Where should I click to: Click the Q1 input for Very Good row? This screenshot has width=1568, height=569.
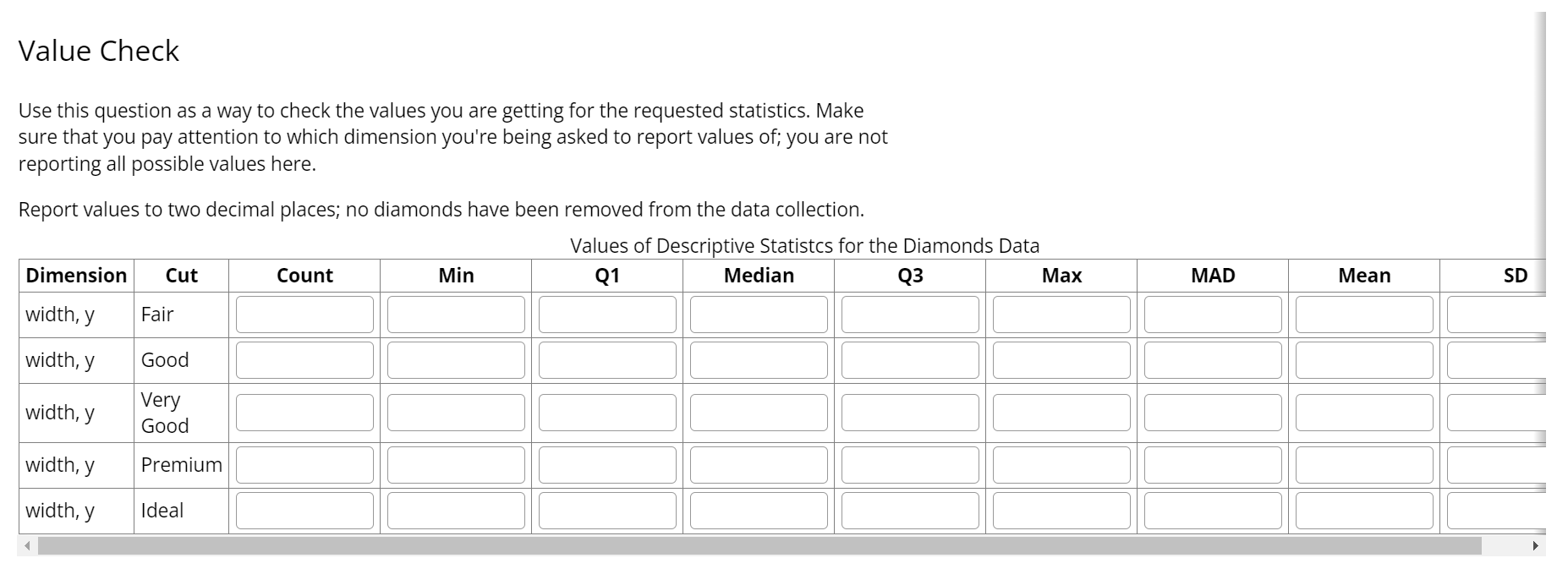click(606, 413)
